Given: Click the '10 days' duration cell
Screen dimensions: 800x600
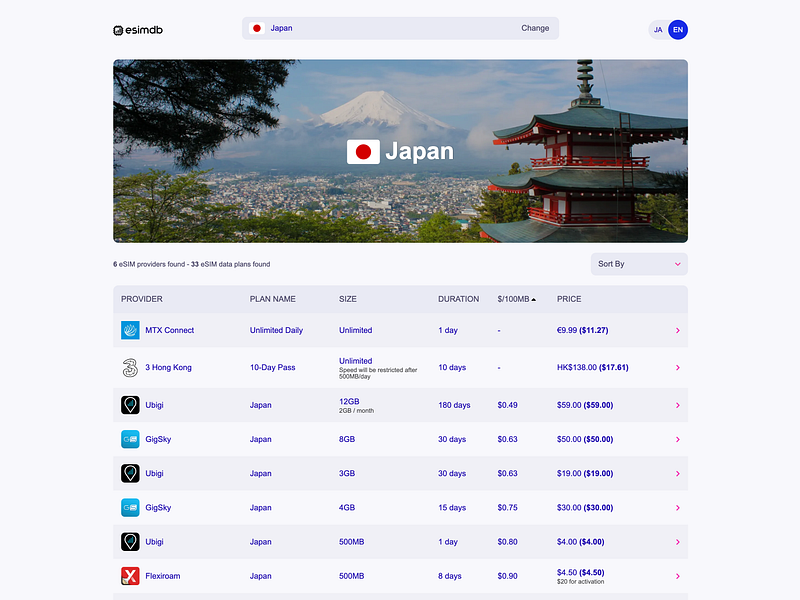Looking at the screenshot, I should click(452, 367).
